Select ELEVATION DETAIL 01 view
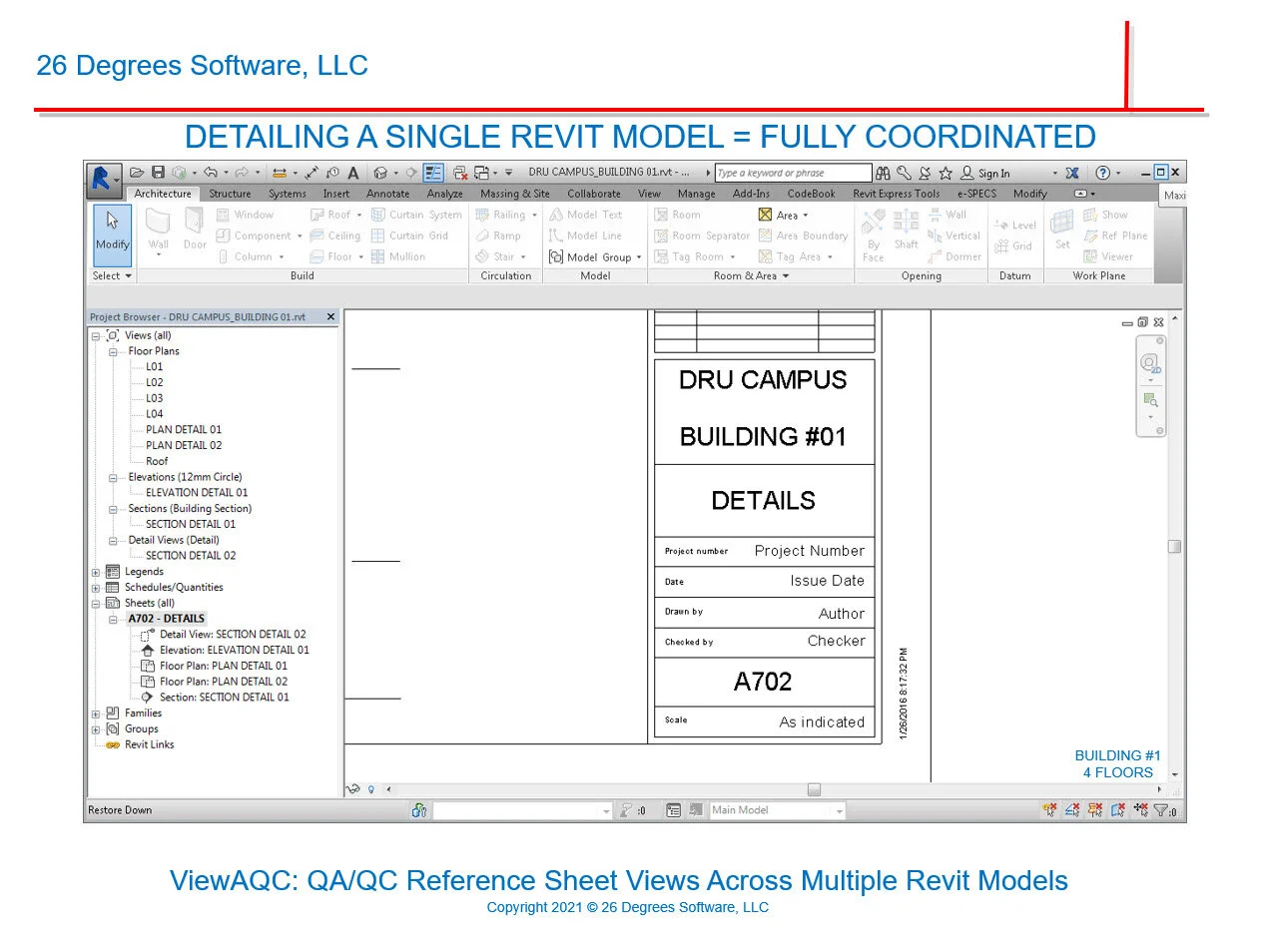1270x952 pixels. 197,493
